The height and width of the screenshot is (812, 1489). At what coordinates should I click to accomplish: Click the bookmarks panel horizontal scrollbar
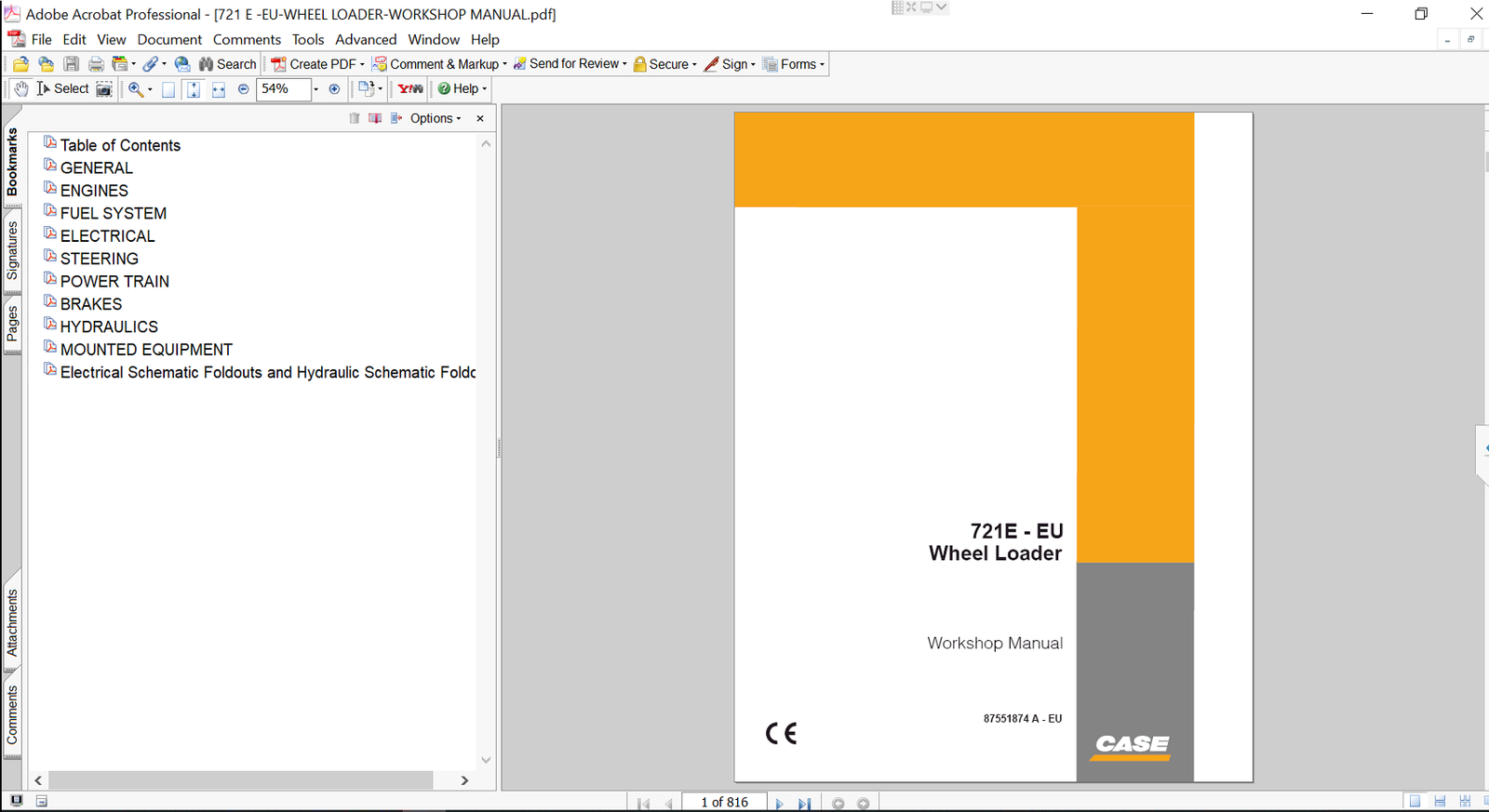pyautogui.click(x=240, y=780)
